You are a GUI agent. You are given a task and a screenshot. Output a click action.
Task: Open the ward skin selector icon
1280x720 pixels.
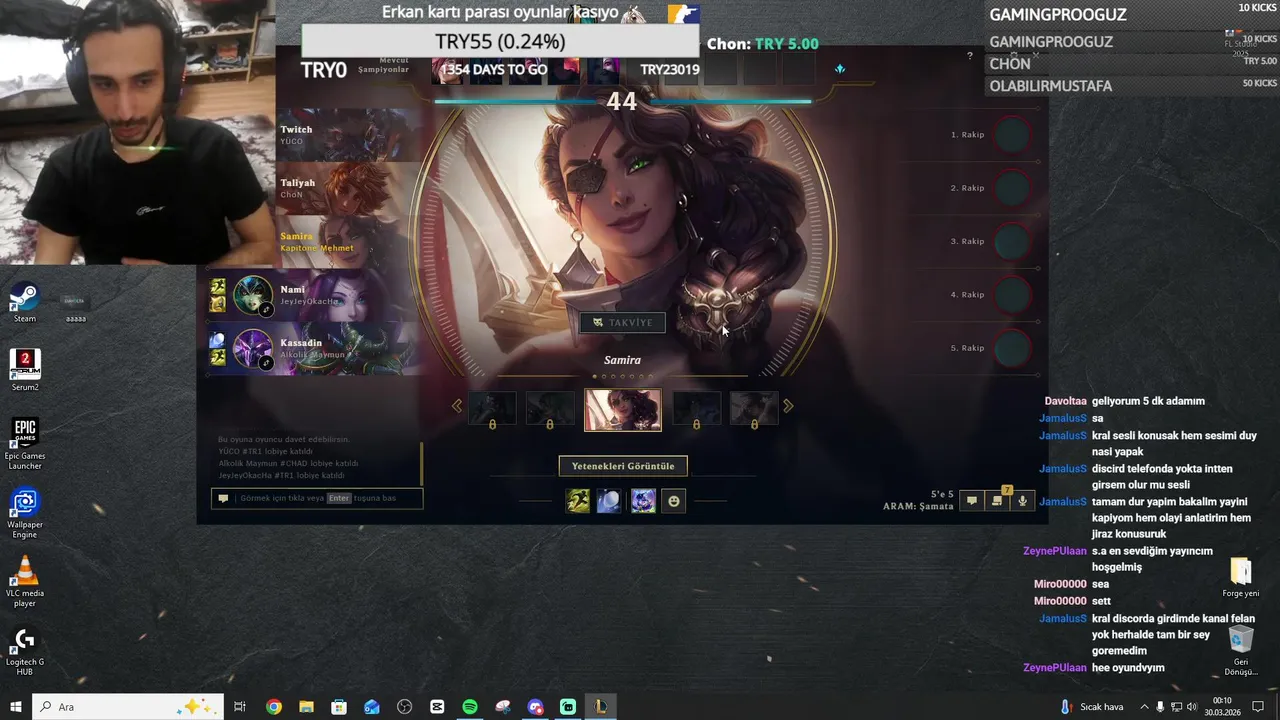(643, 500)
